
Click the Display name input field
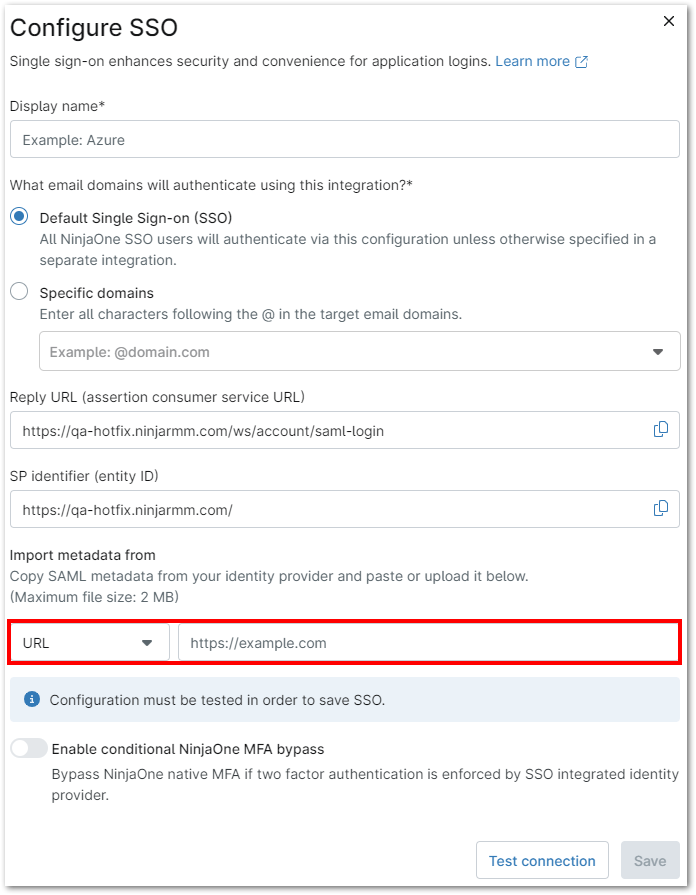[x=344, y=138]
